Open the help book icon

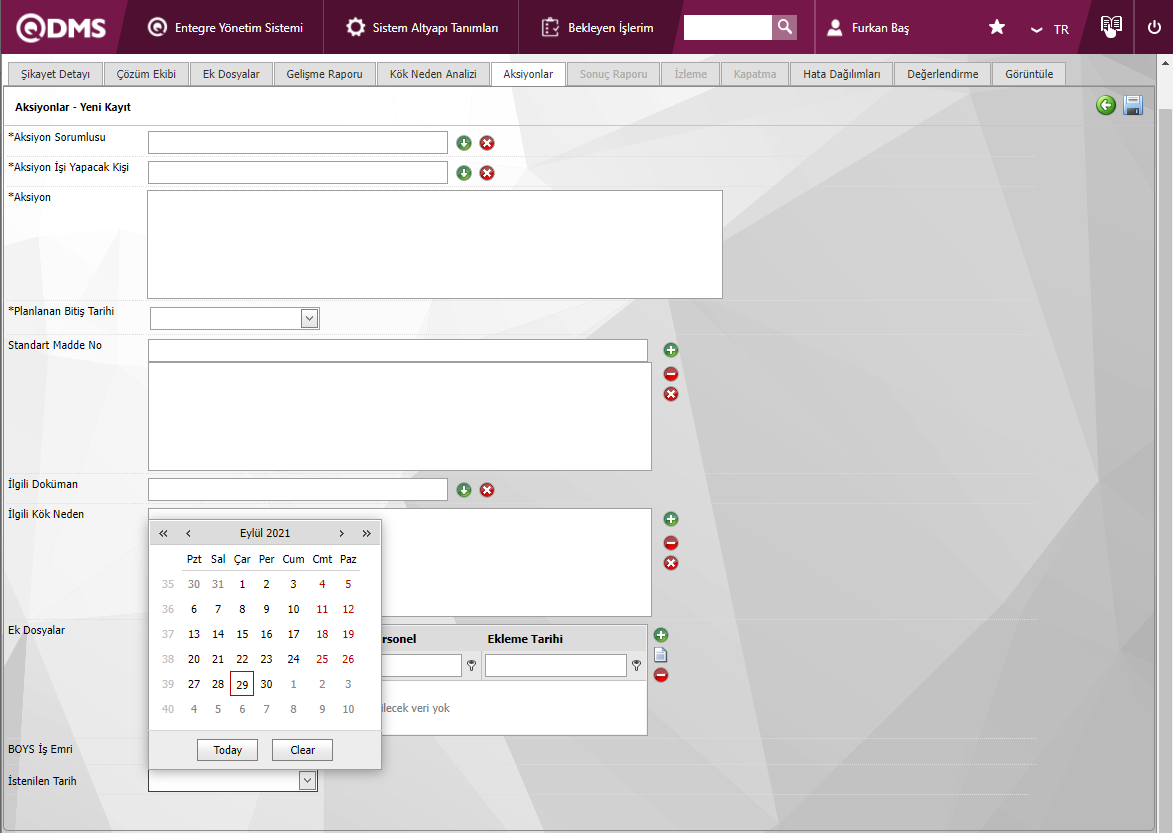tap(1110, 27)
